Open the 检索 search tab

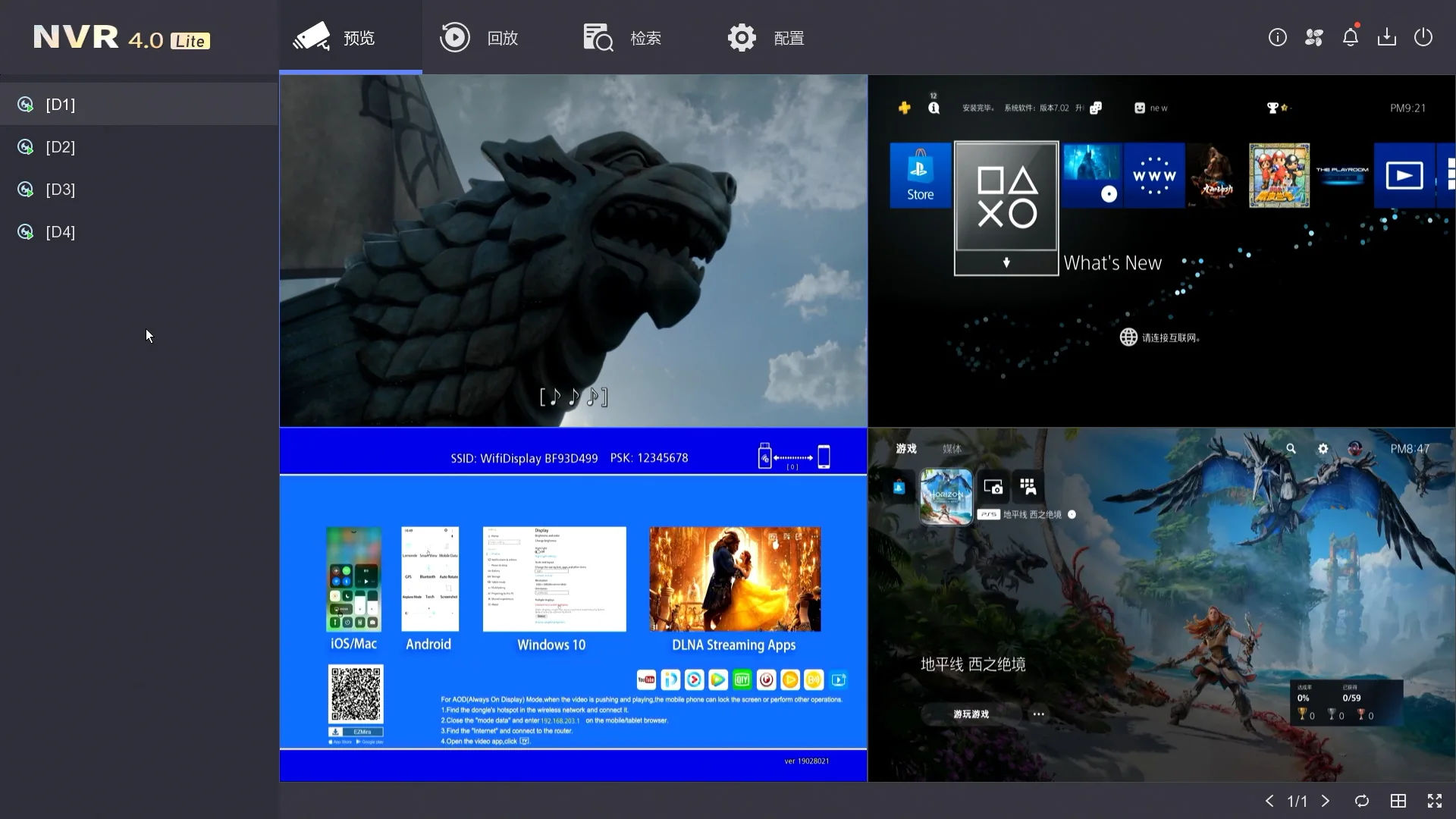pyautogui.click(x=622, y=37)
